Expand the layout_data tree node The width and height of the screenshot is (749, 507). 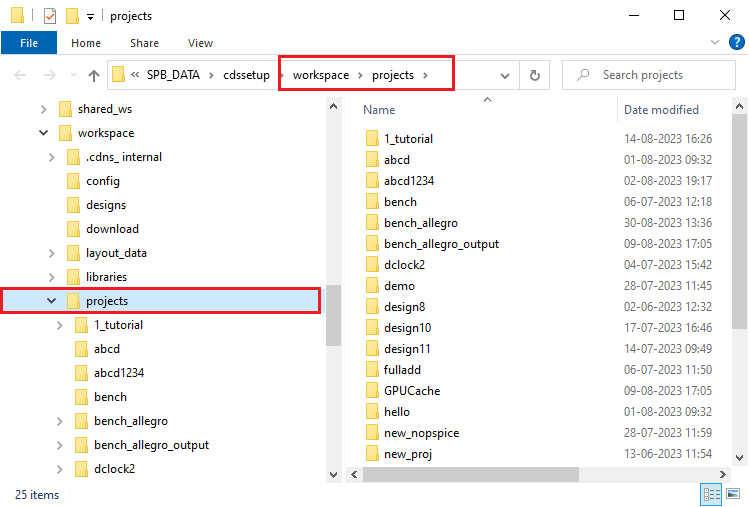point(50,253)
